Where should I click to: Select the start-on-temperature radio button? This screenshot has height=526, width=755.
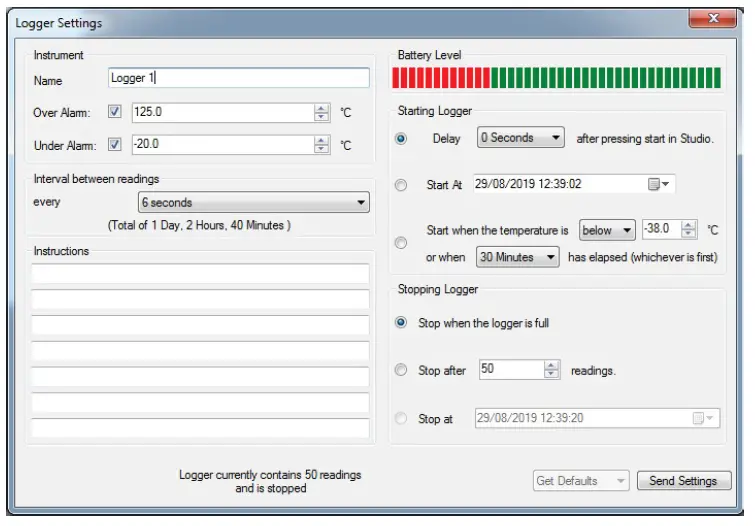tap(401, 243)
